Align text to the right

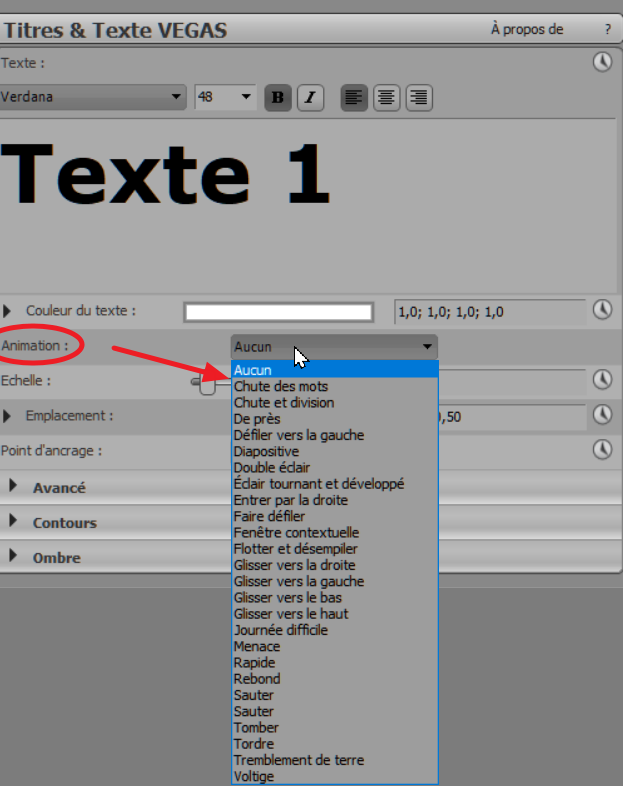tap(419, 97)
